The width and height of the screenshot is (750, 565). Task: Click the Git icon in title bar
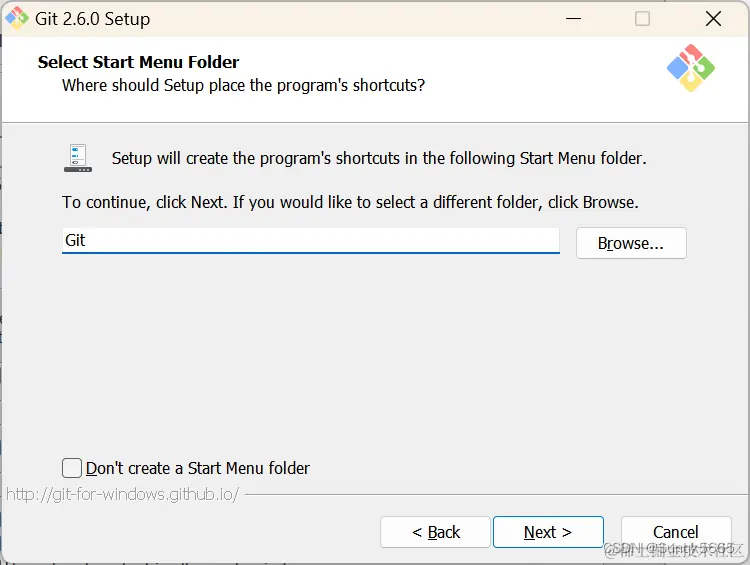[17, 19]
